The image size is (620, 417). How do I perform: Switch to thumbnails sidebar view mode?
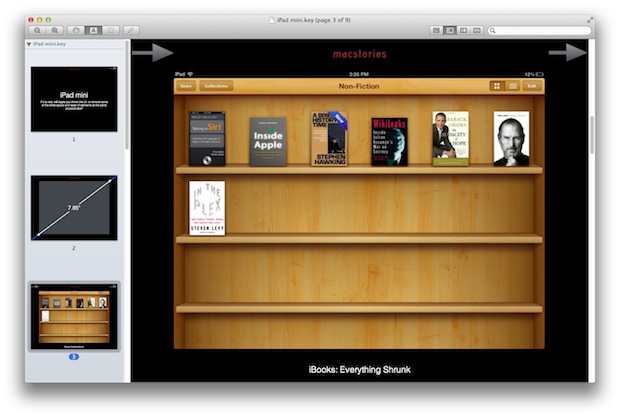[x=450, y=30]
